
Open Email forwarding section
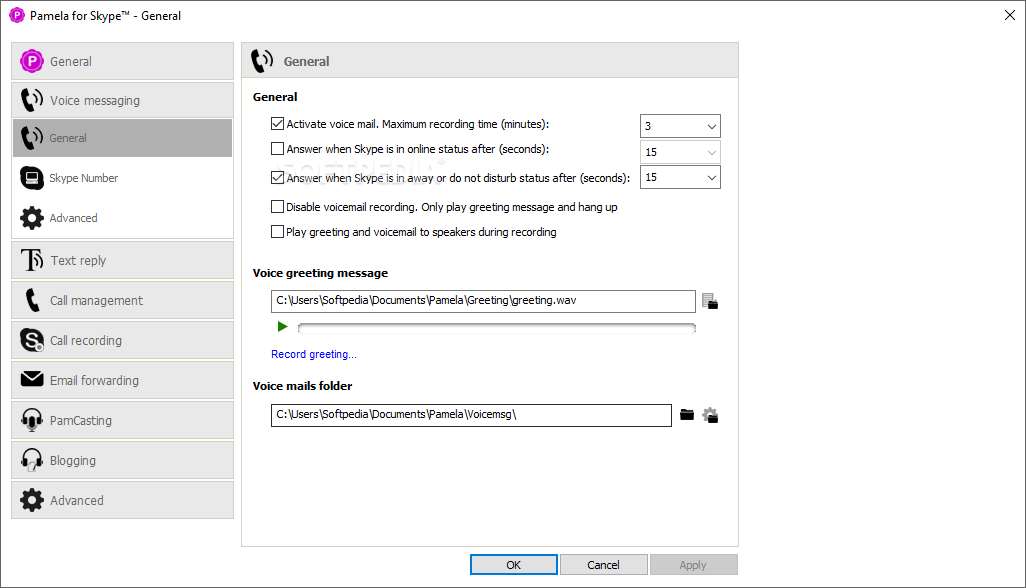point(122,380)
